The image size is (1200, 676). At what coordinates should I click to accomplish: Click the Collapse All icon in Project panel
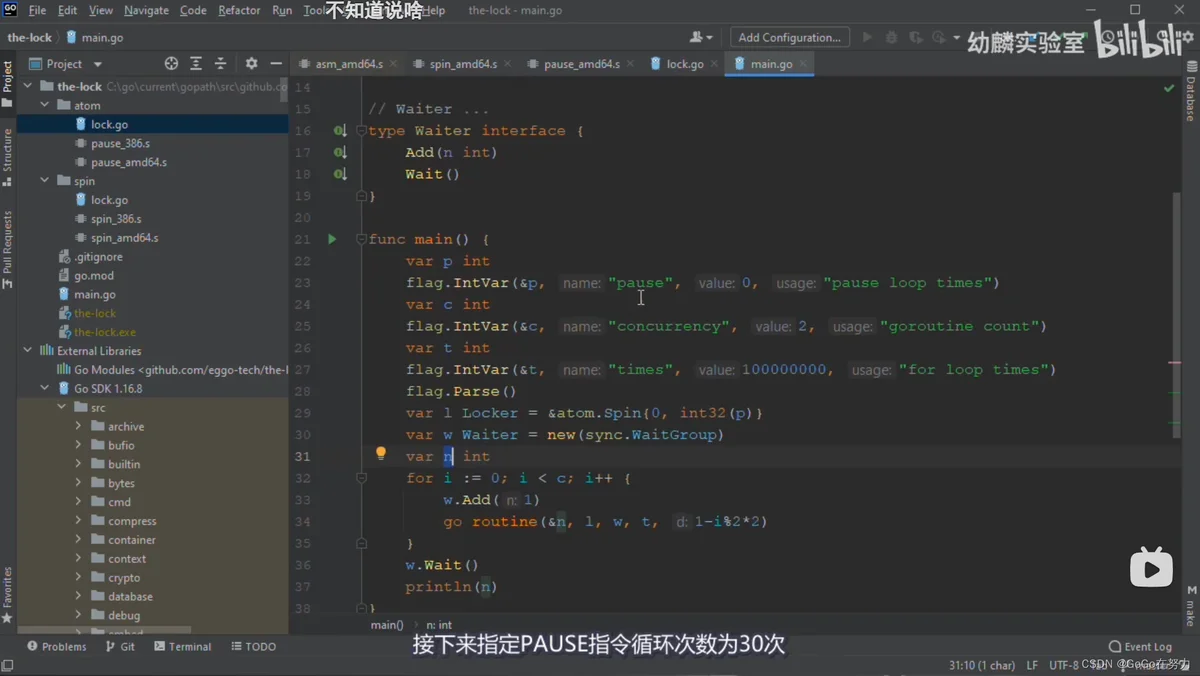point(221,63)
